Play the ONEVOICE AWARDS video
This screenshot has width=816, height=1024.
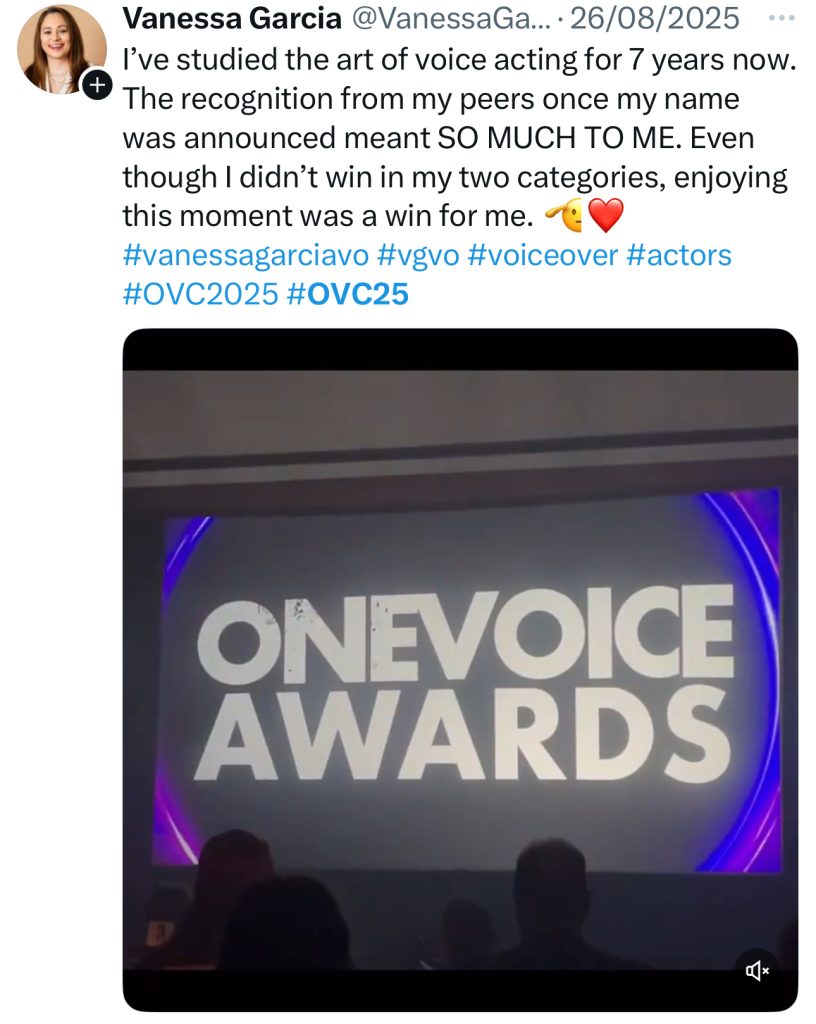[460, 670]
